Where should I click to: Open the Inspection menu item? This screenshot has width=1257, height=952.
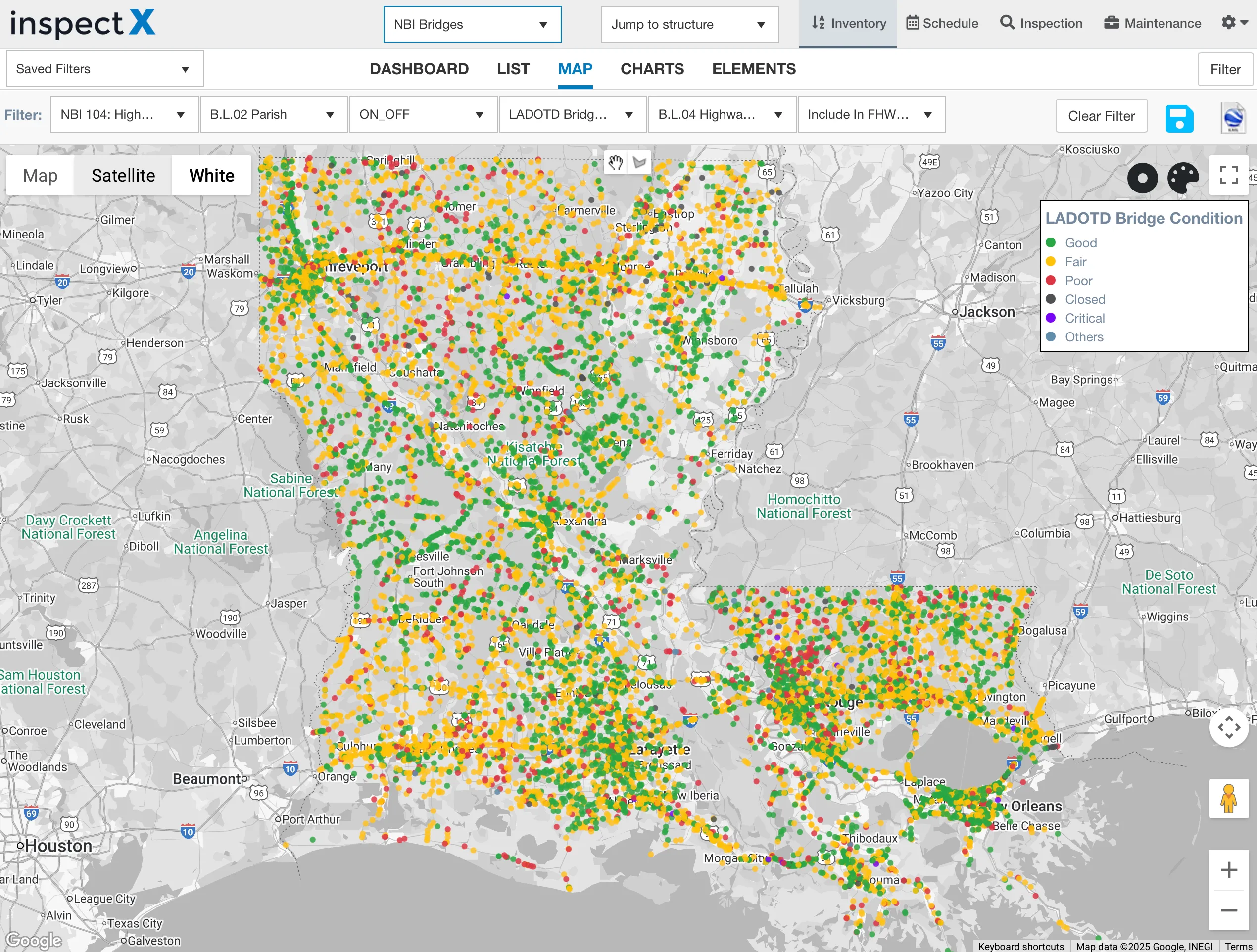[x=1041, y=23]
